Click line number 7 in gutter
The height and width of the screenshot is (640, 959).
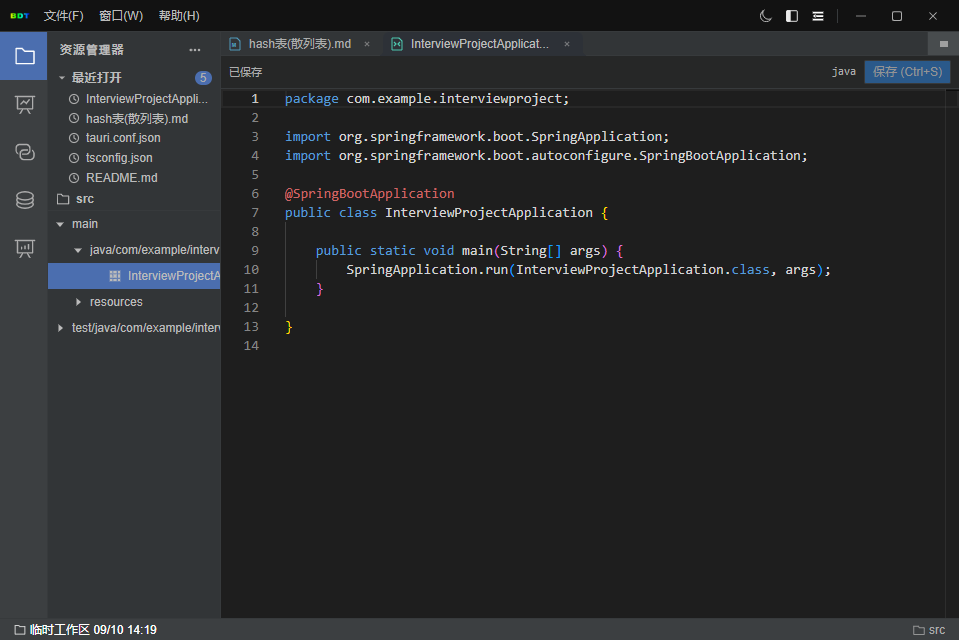pyautogui.click(x=255, y=213)
